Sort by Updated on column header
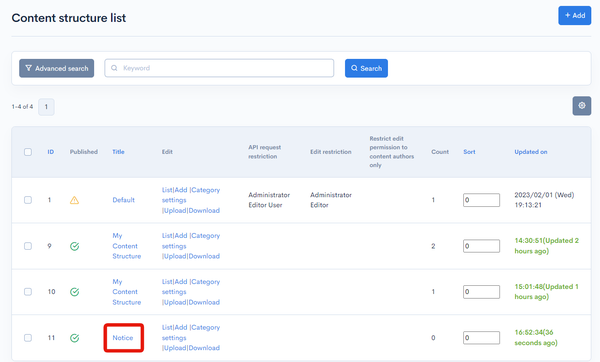The width and height of the screenshot is (600, 362). point(531,152)
